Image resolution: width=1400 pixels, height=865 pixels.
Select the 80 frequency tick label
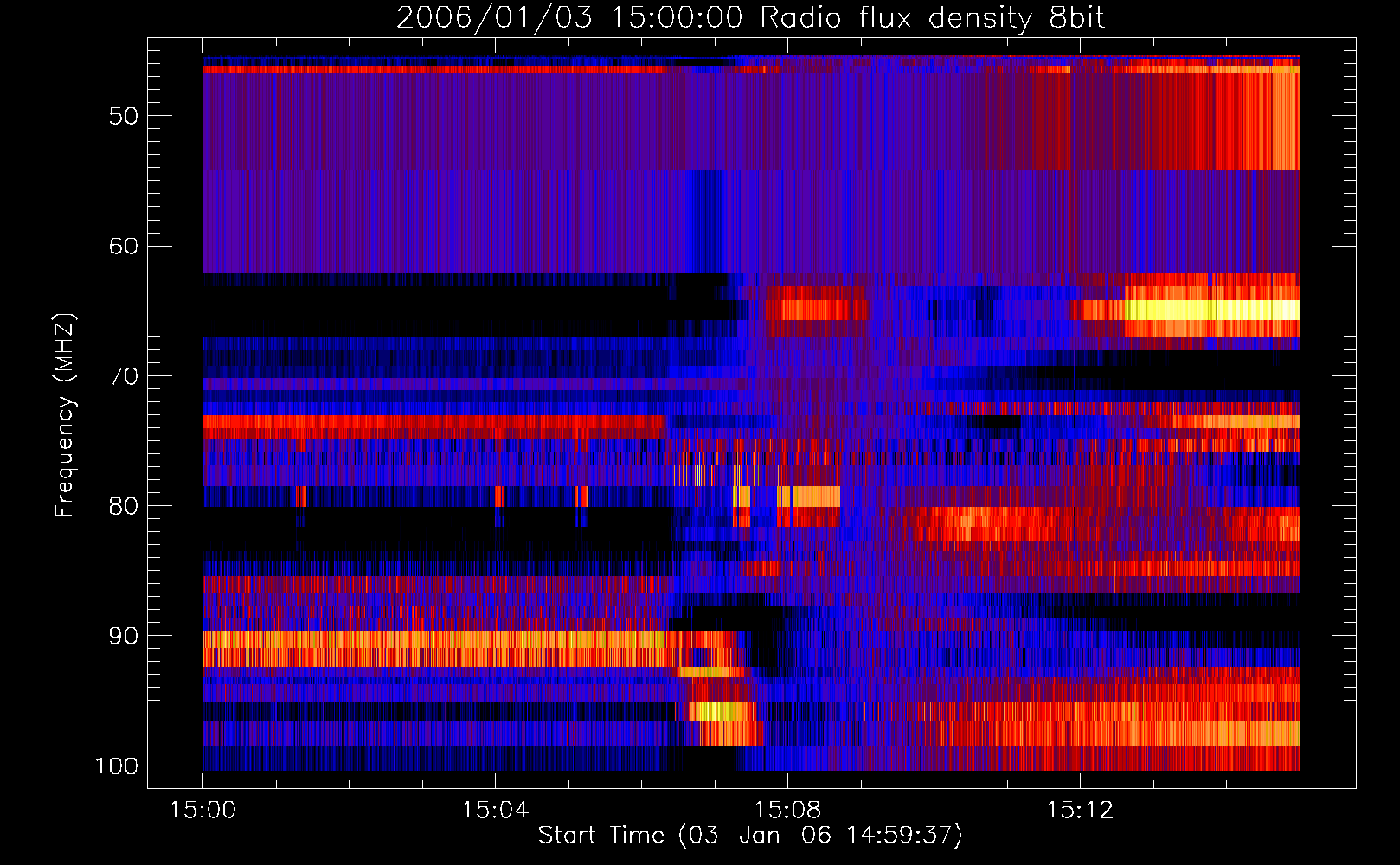click(124, 506)
